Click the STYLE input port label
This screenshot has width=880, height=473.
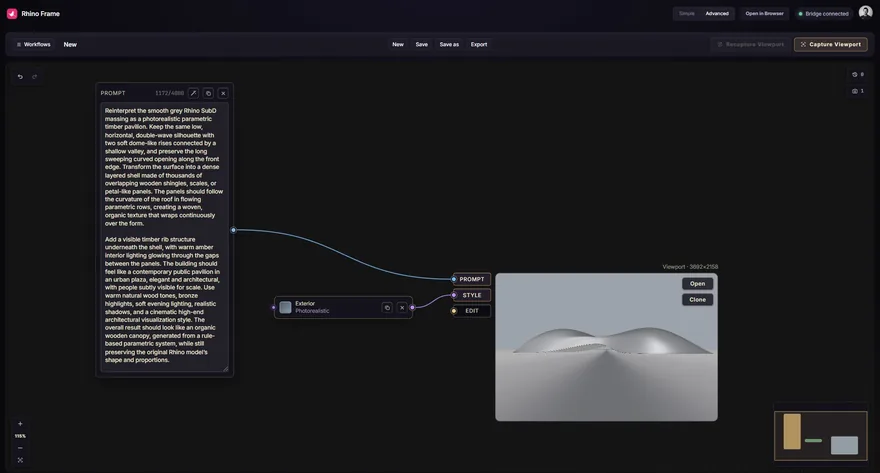point(471,295)
